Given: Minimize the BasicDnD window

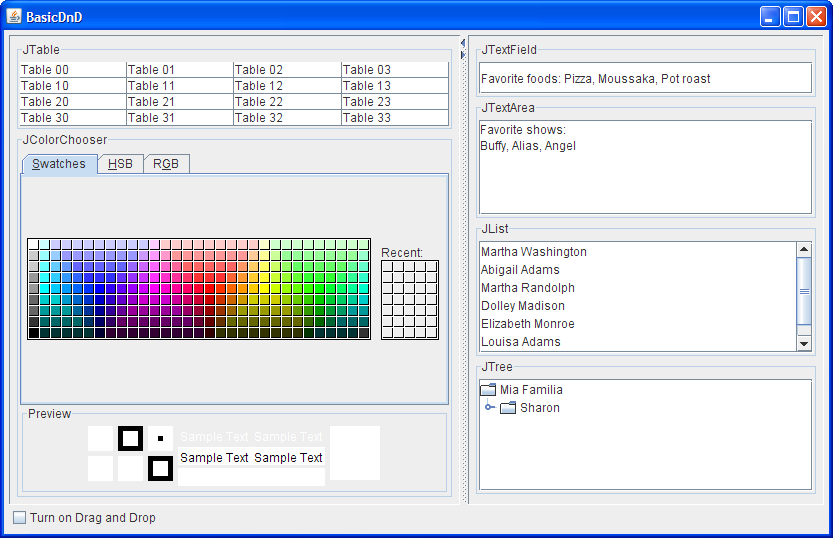Looking at the screenshot, I should (770, 16).
